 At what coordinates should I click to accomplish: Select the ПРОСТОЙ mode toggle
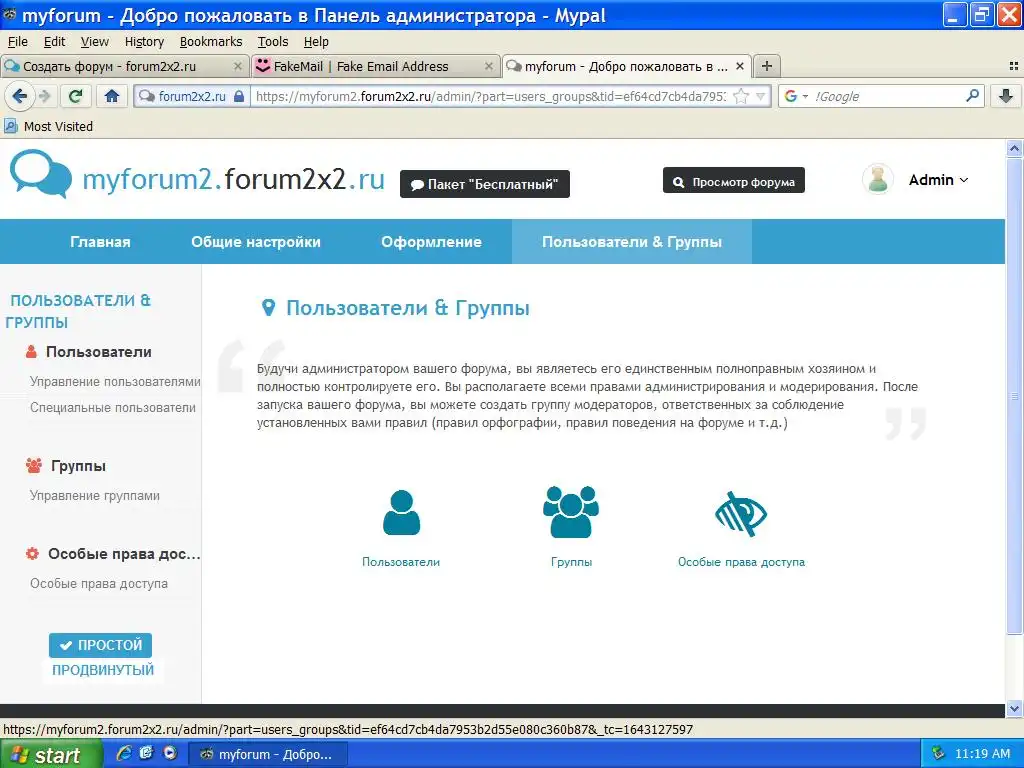coord(101,645)
